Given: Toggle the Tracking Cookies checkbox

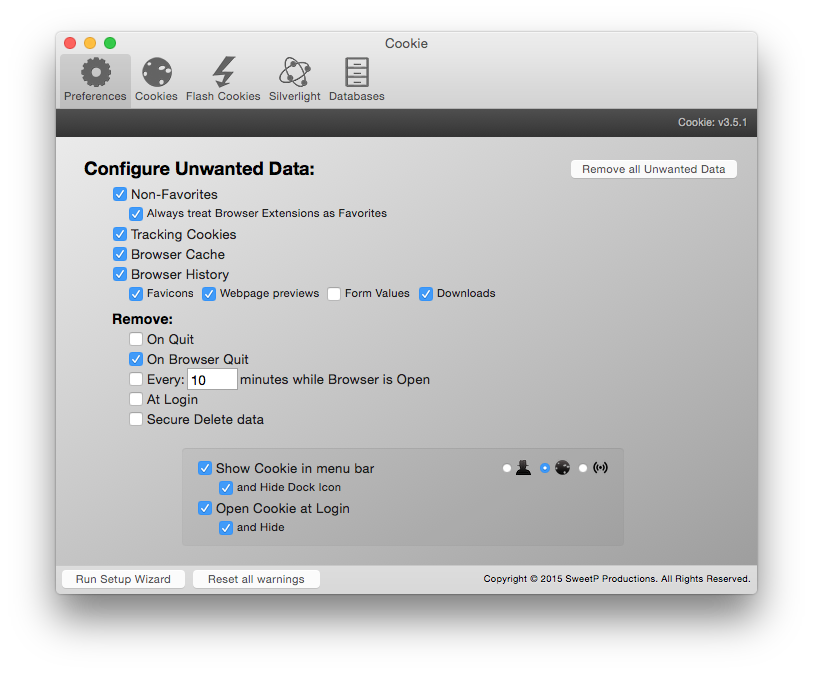Looking at the screenshot, I should coord(120,234).
